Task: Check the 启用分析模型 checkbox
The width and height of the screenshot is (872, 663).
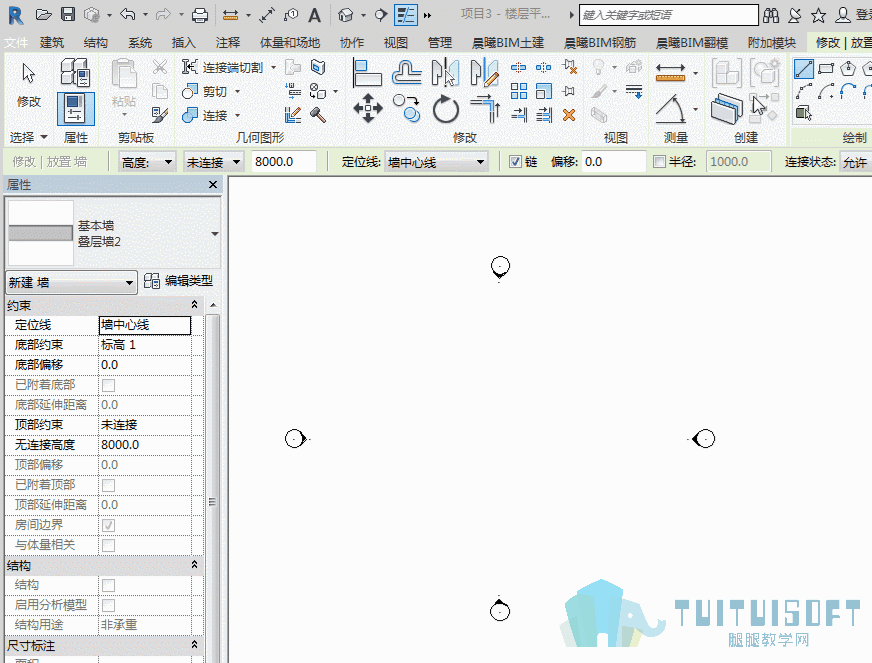Action: click(x=108, y=605)
